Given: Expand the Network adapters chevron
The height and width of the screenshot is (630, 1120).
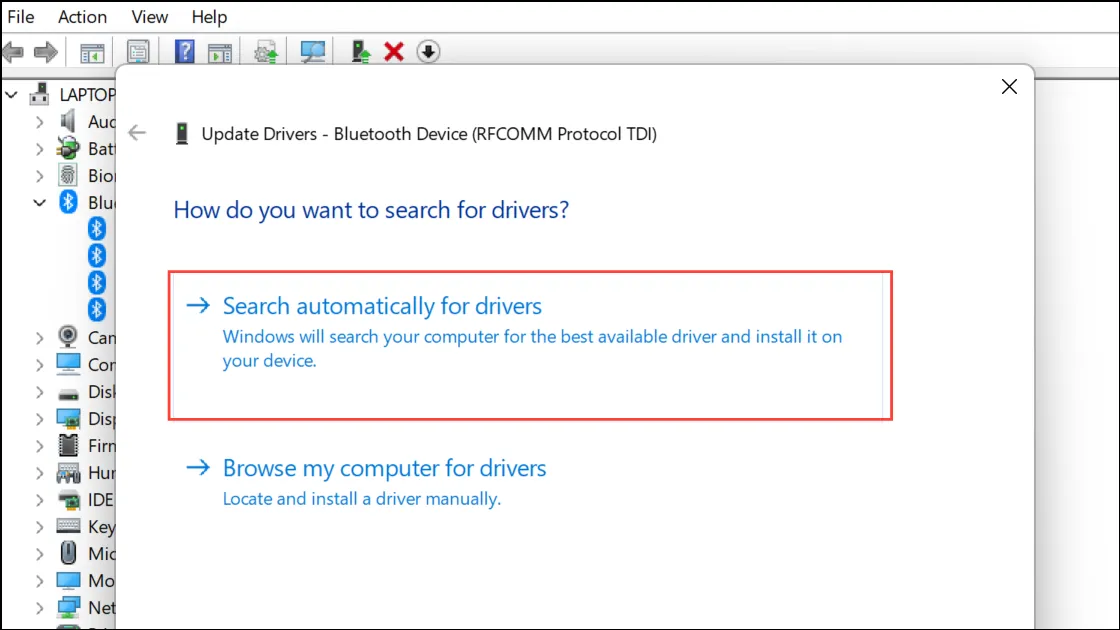Looking at the screenshot, I should point(39,608).
